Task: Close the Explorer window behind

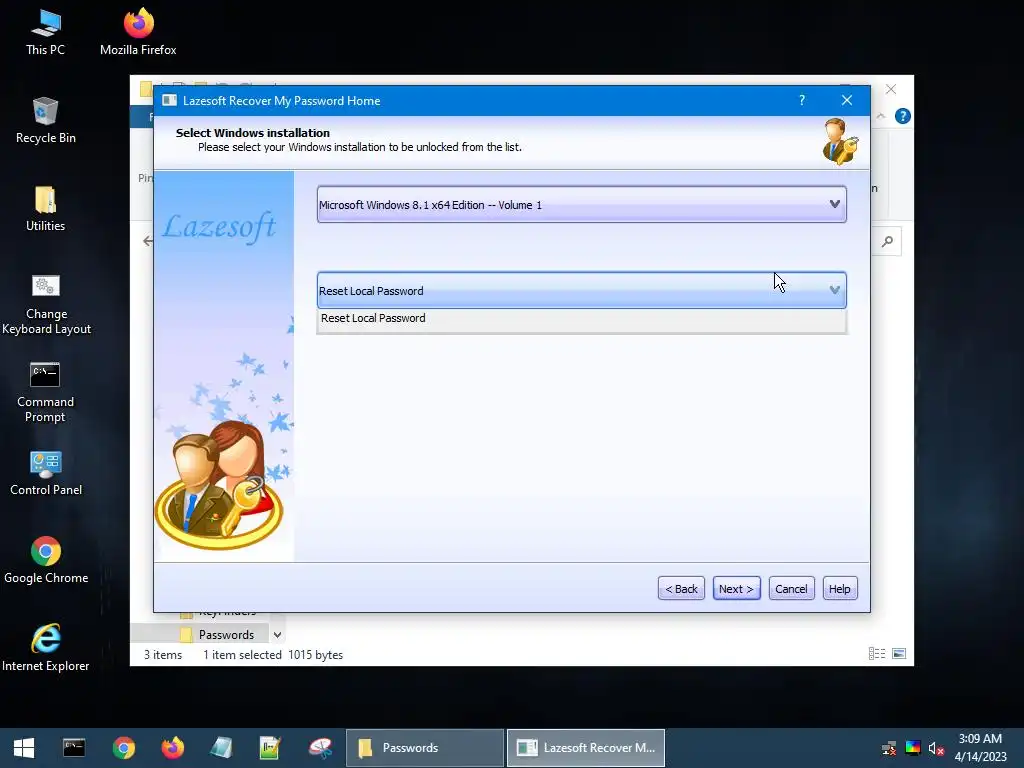Action: [x=891, y=89]
